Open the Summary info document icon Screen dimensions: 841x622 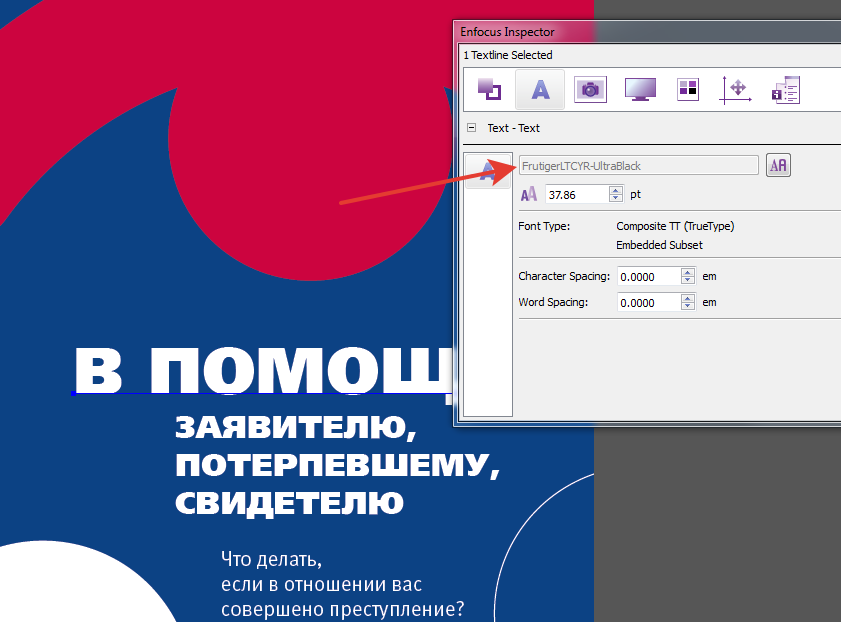click(785, 89)
